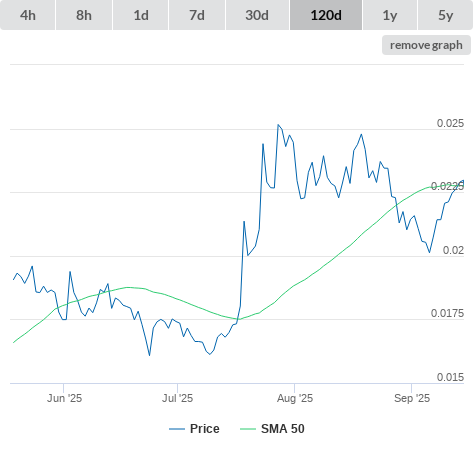This screenshot has width=474, height=455.
Task: Show the 1y price history
Action: click(x=390, y=15)
